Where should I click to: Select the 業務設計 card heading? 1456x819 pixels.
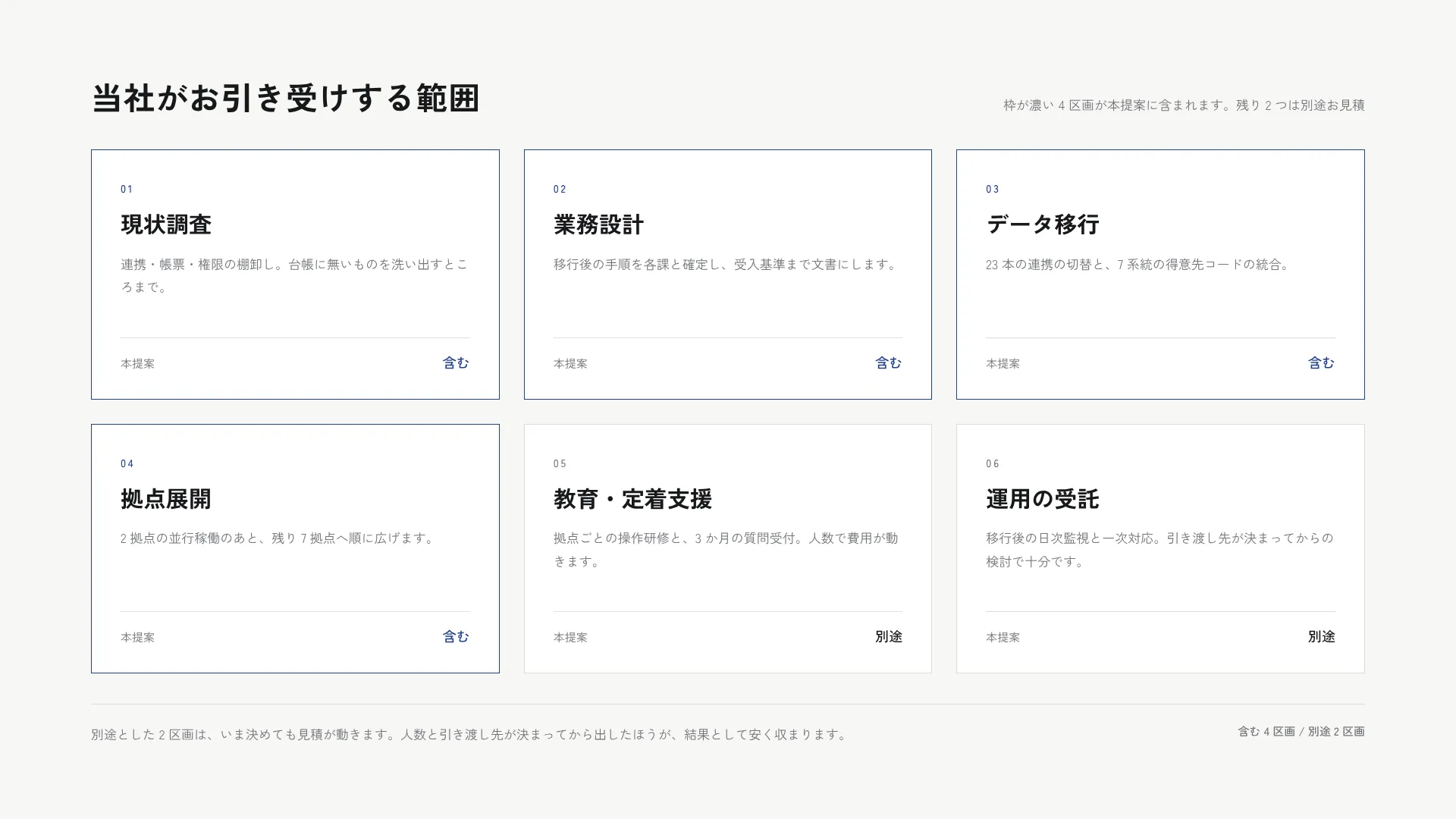598,224
